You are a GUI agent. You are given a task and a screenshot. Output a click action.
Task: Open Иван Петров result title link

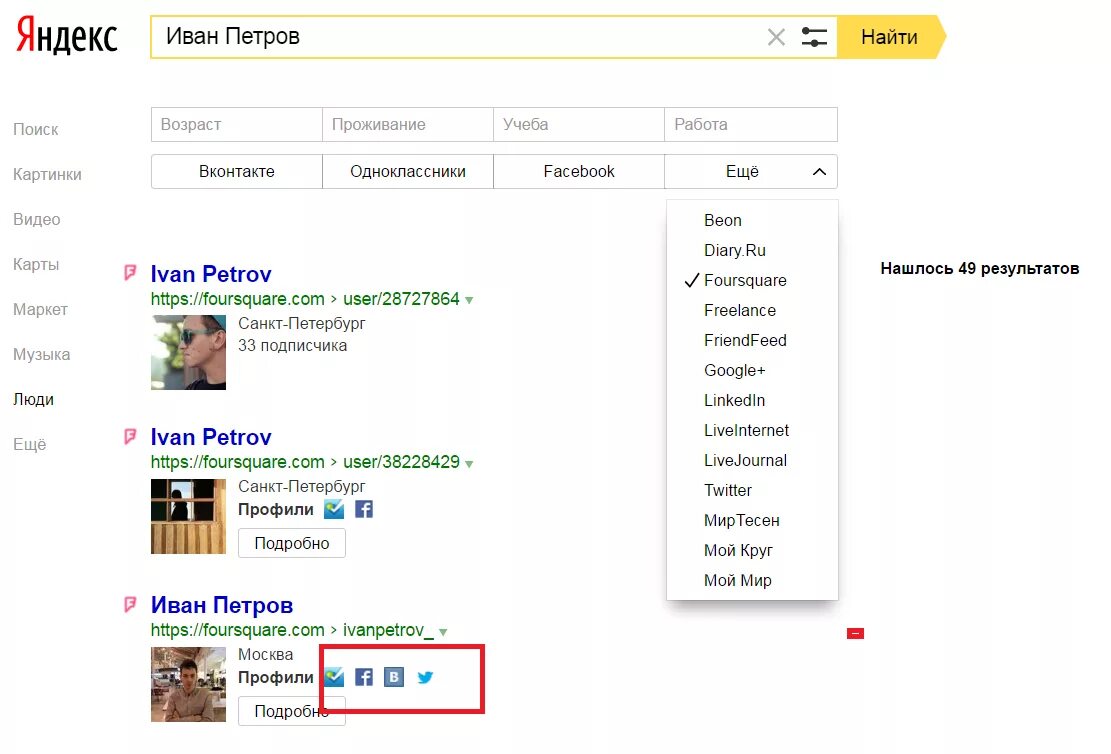pyautogui.click(x=222, y=604)
